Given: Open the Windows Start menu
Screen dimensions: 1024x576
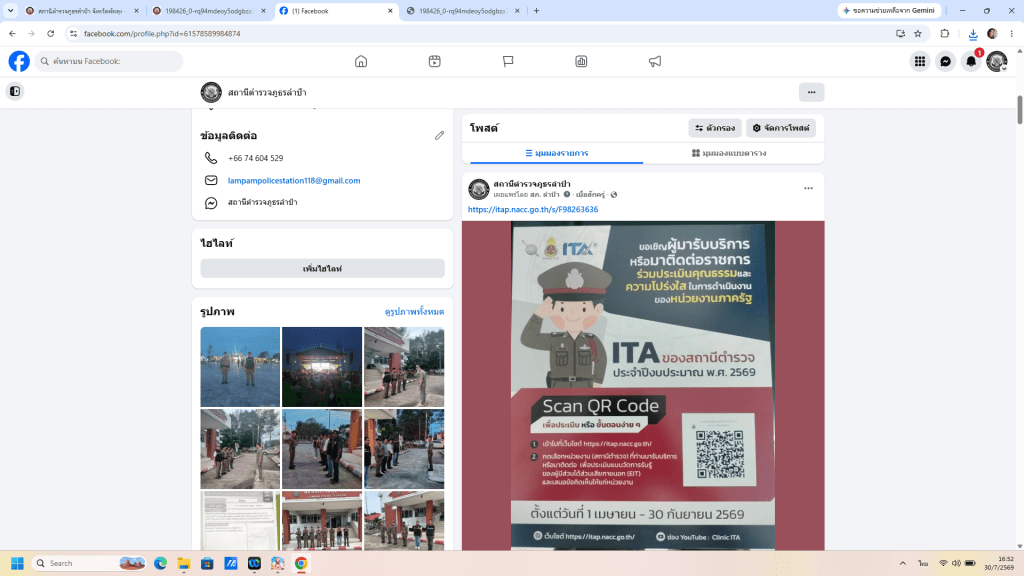Looking at the screenshot, I should pos(18,563).
